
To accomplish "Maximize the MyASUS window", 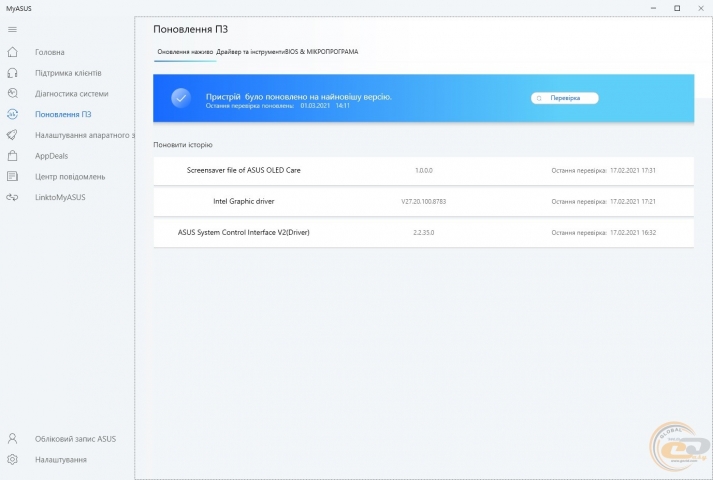I will 677,8.
